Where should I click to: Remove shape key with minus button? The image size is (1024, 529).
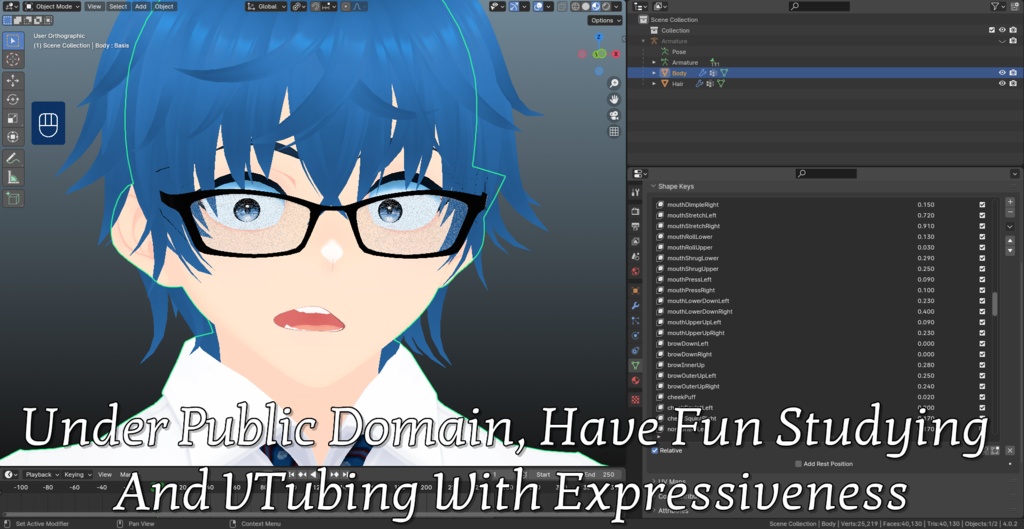[x=1010, y=212]
